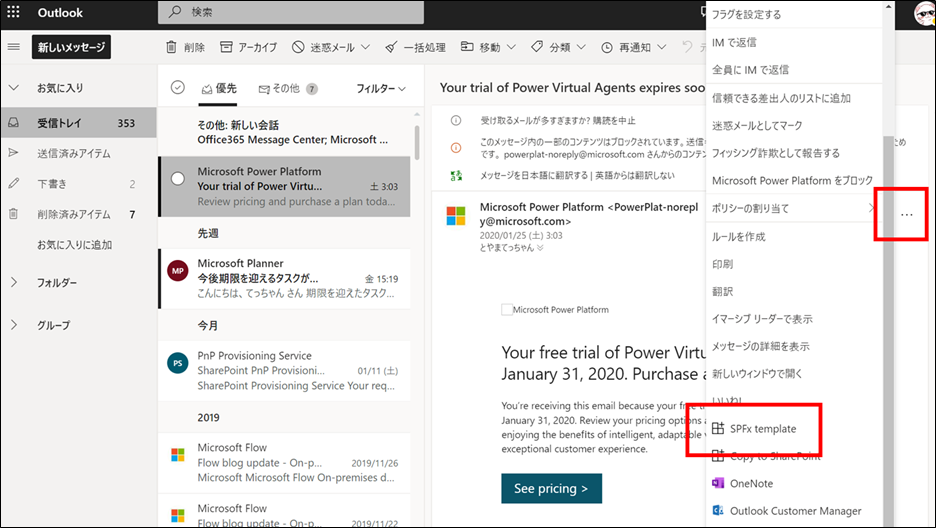Click the 一括処理 sweep icon
Screen dimensions: 936x528
[391, 47]
